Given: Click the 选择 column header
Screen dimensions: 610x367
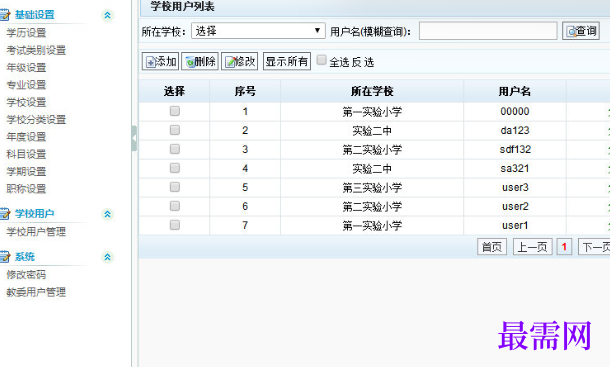Looking at the screenshot, I should pos(174,91).
